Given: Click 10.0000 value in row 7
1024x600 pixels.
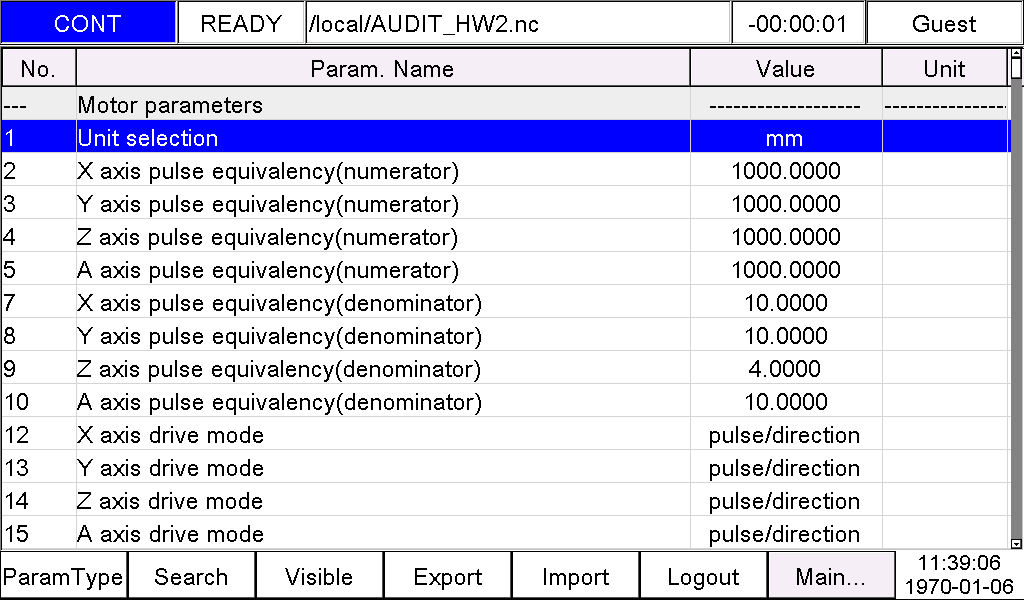Looking at the screenshot, I should (x=786, y=302).
